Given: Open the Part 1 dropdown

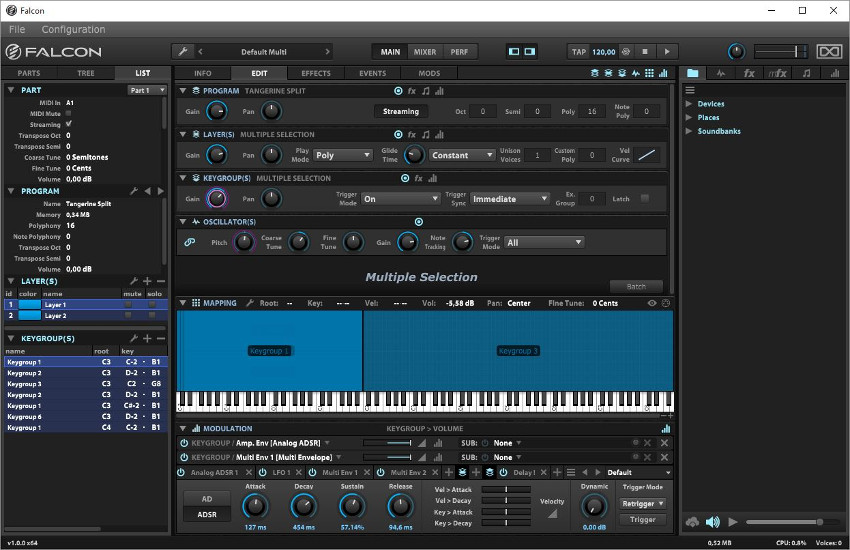Looking at the screenshot, I should point(147,90).
